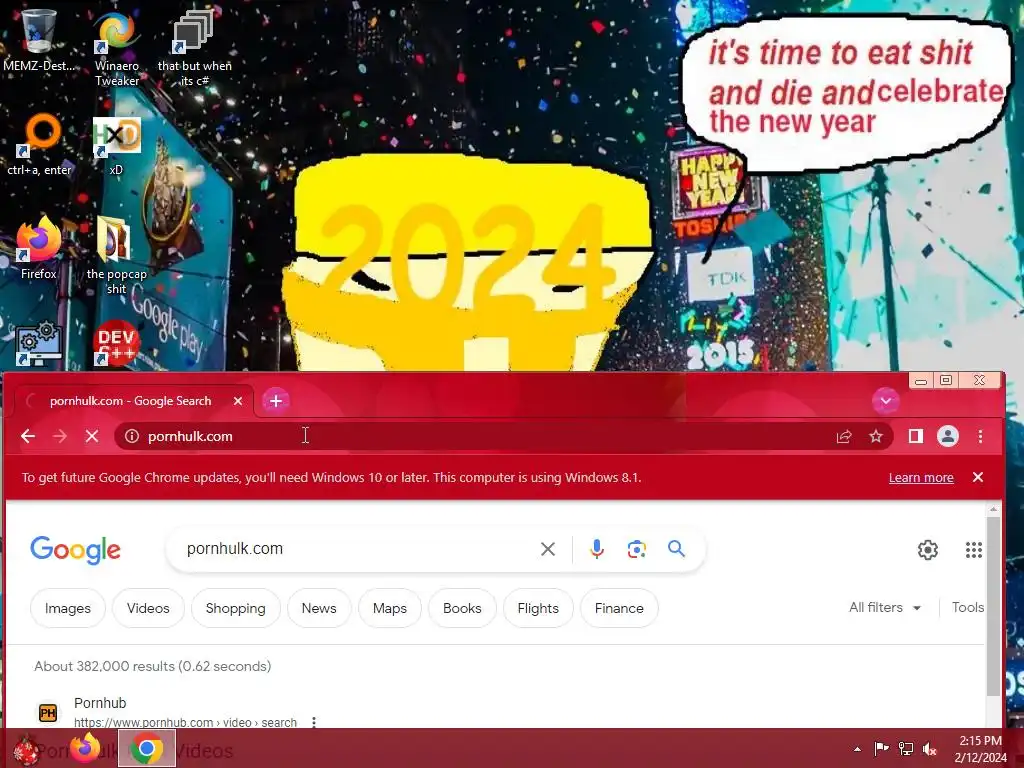Open the Firefox desktop shortcut

click(x=39, y=248)
